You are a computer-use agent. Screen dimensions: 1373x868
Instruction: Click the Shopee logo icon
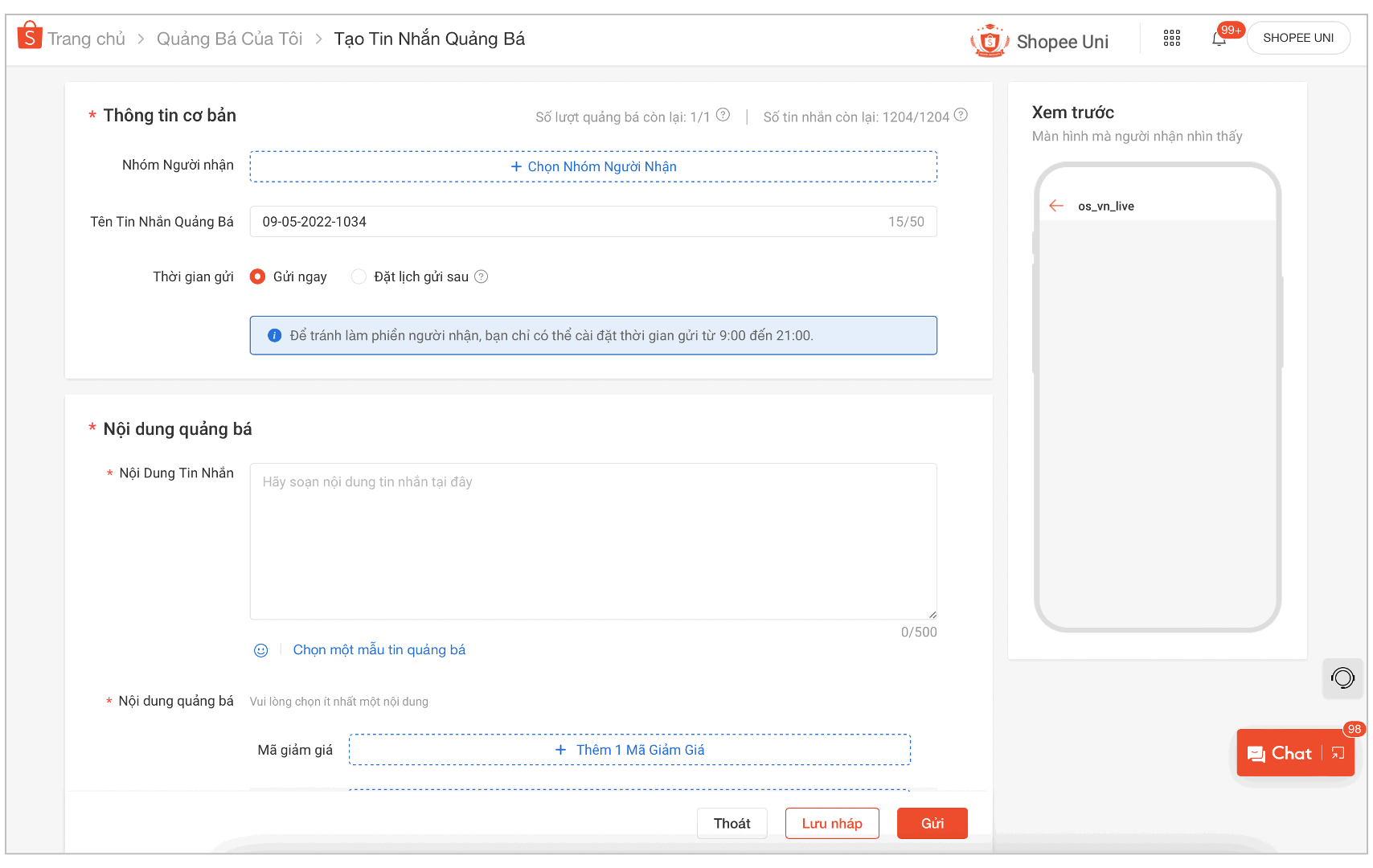click(x=30, y=36)
